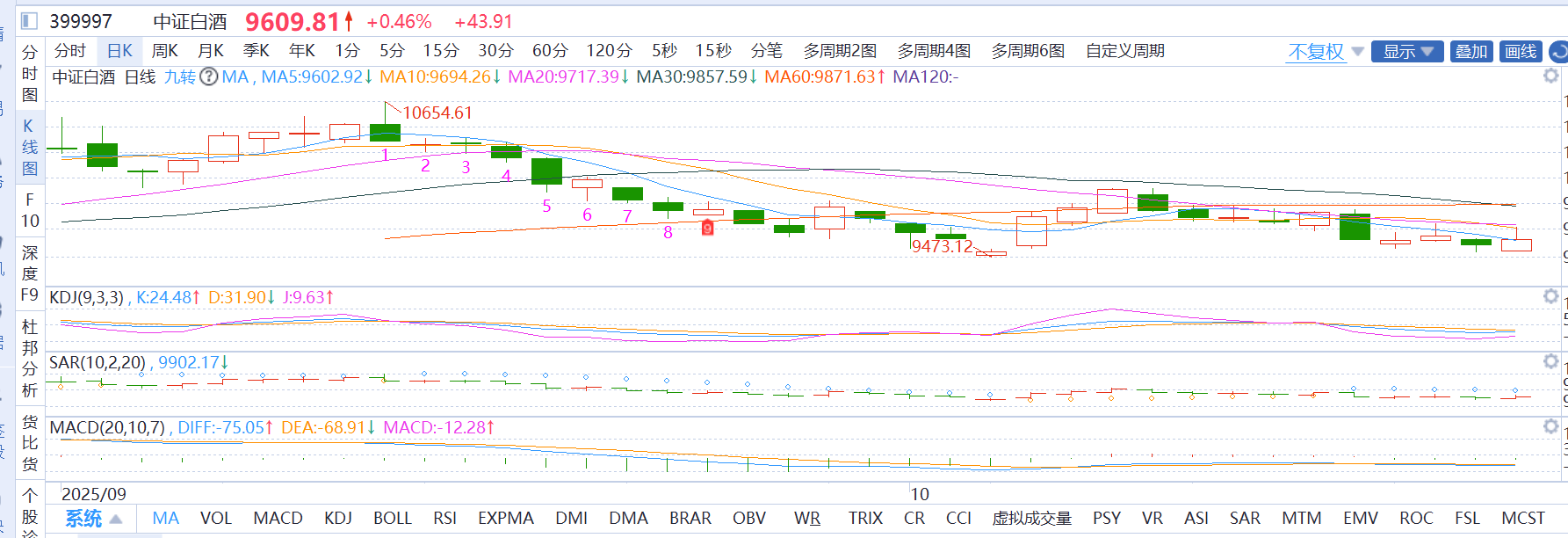Click the 叠加 overlay button
1568x538 pixels.
coord(1471,52)
